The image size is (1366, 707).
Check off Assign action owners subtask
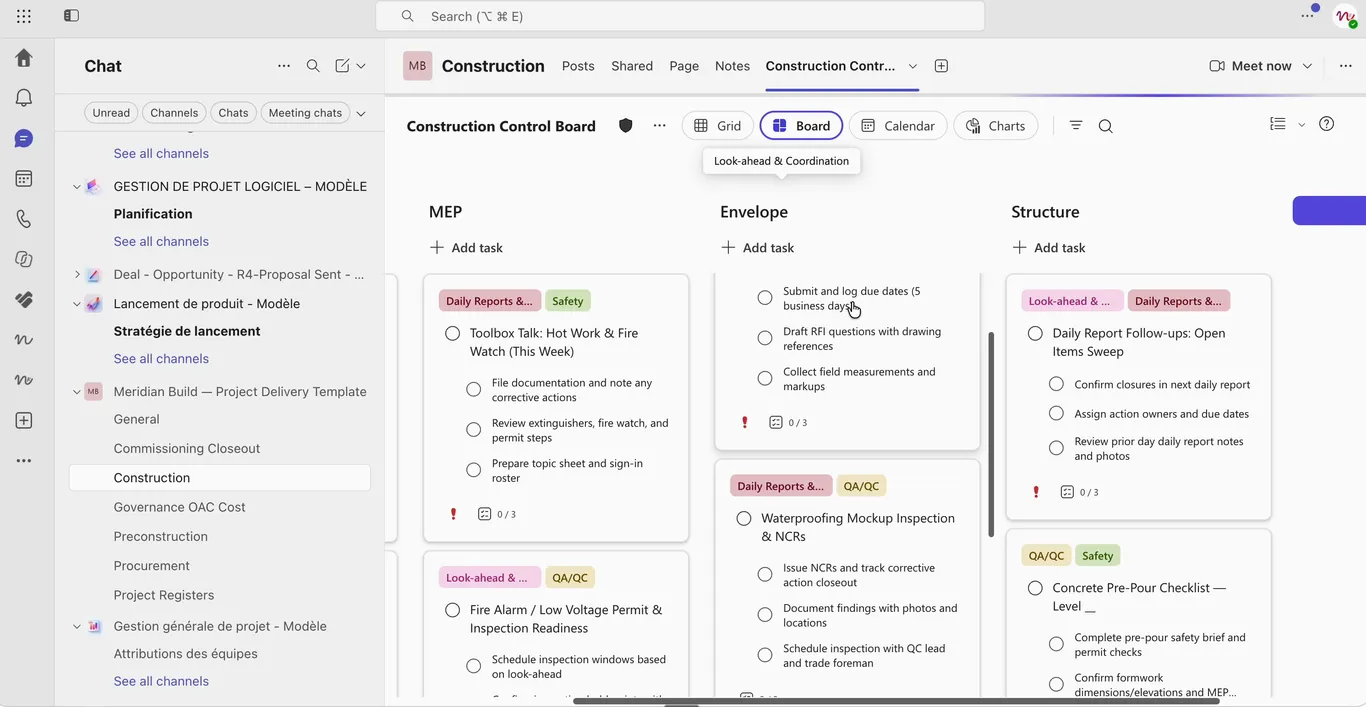pyautogui.click(x=1056, y=413)
